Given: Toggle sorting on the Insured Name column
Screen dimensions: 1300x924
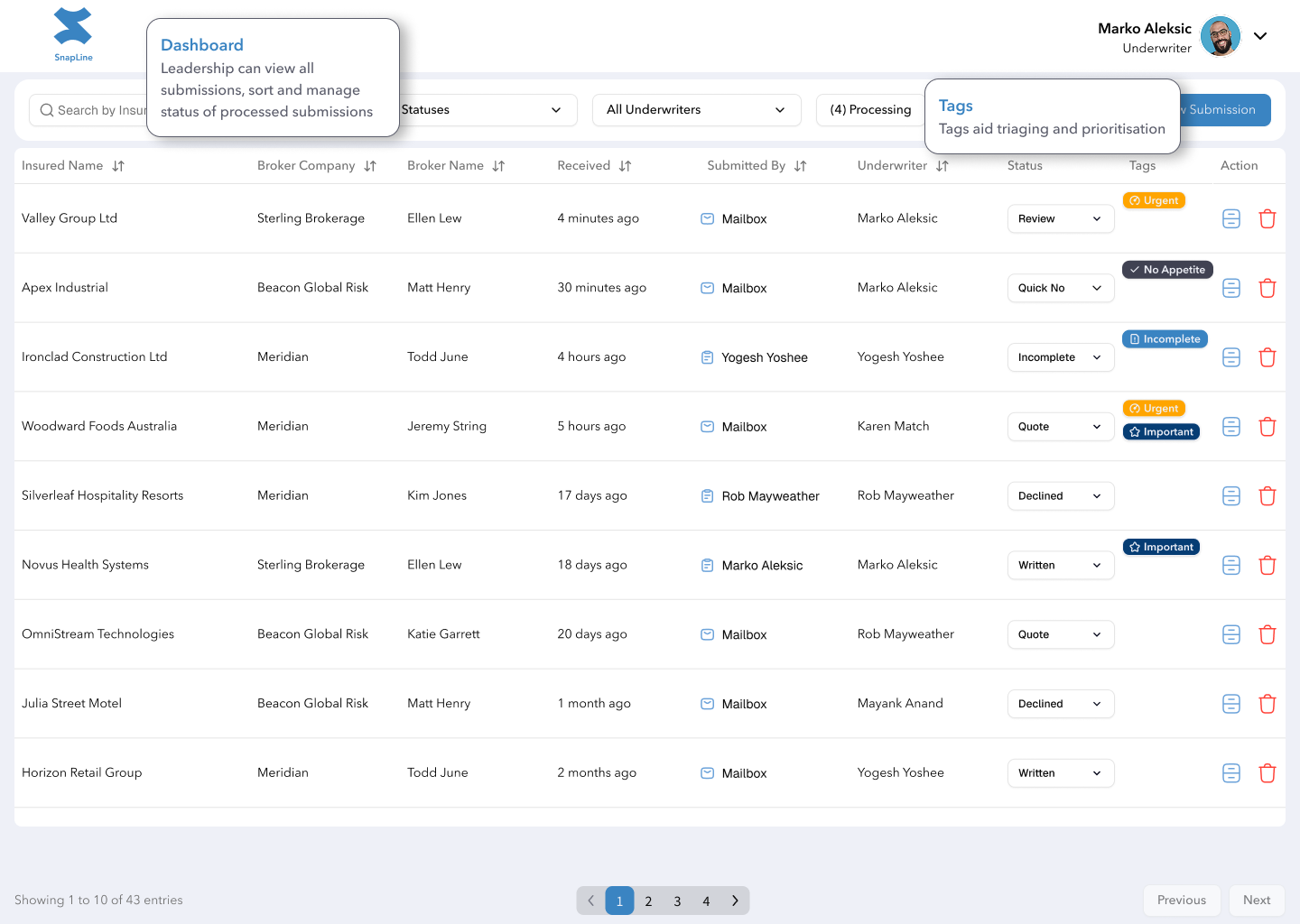Looking at the screenshot, I should [x=118, y=165].
